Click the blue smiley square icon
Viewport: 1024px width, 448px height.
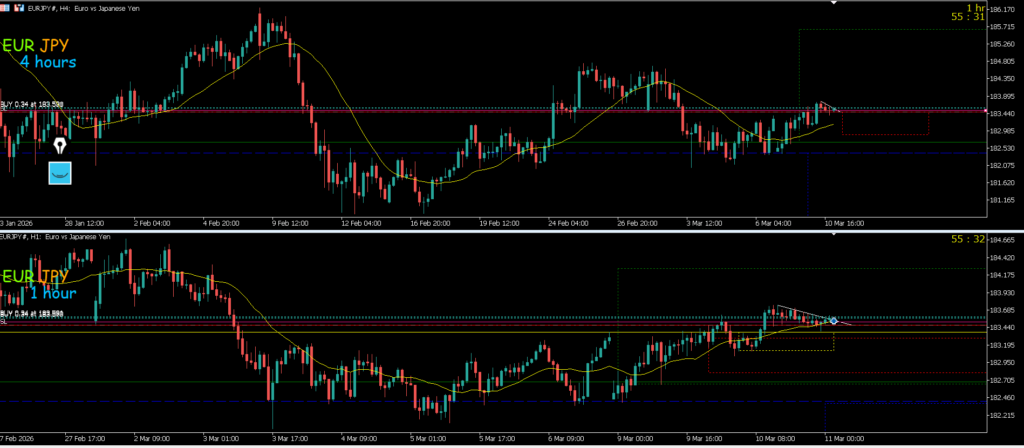[61, 173]
